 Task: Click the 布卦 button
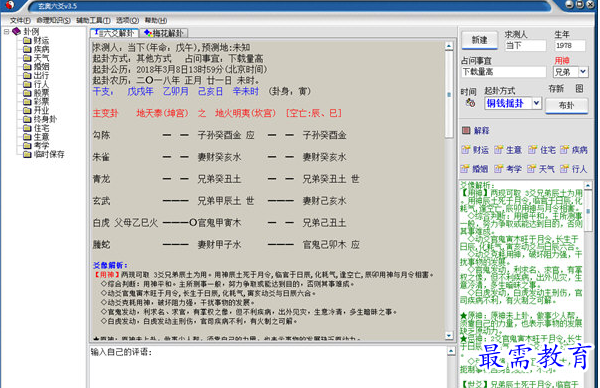coord(566,106)
